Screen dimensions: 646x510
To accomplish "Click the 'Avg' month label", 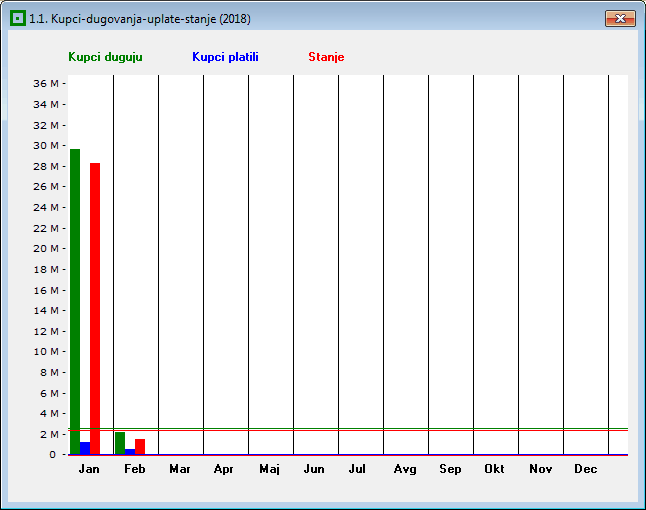I will (405, 469).
